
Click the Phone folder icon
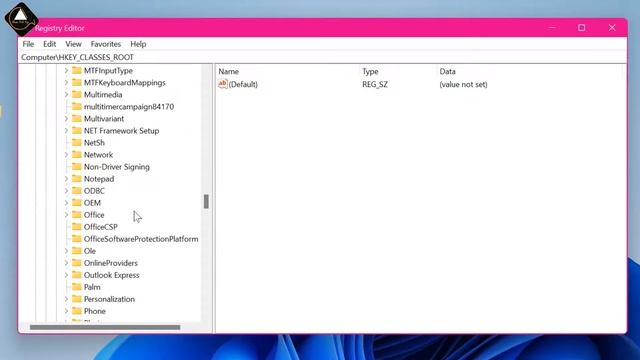[77, 311]
